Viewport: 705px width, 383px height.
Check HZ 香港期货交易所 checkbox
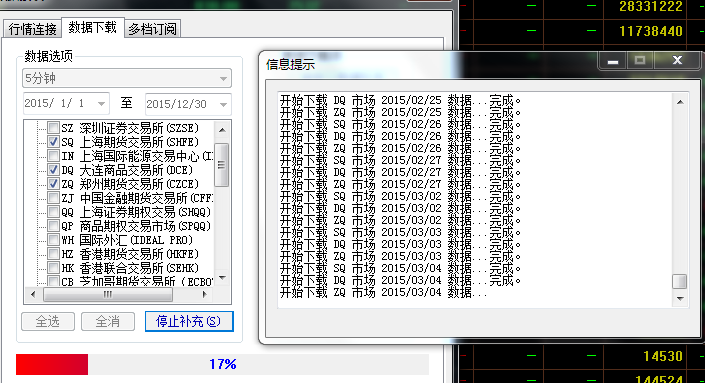[54, 254]
